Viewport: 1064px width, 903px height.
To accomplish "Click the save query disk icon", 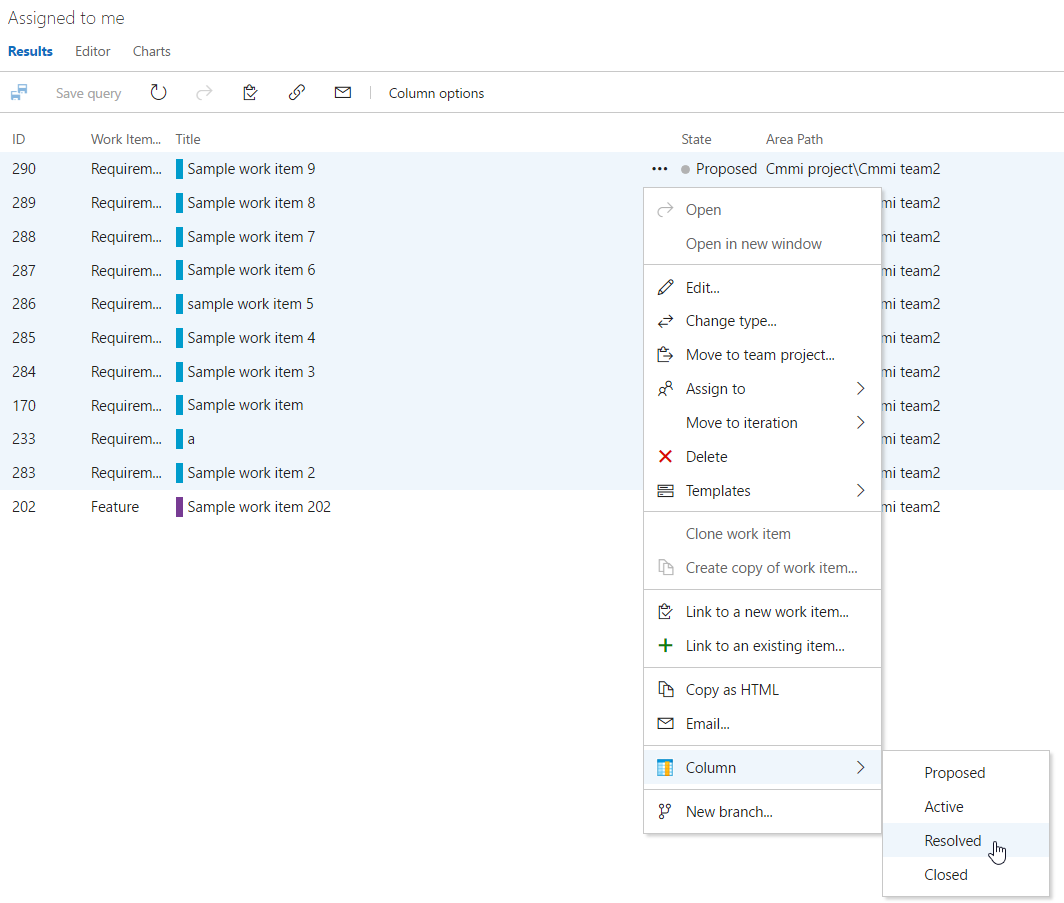I will [x=19, y=92].
